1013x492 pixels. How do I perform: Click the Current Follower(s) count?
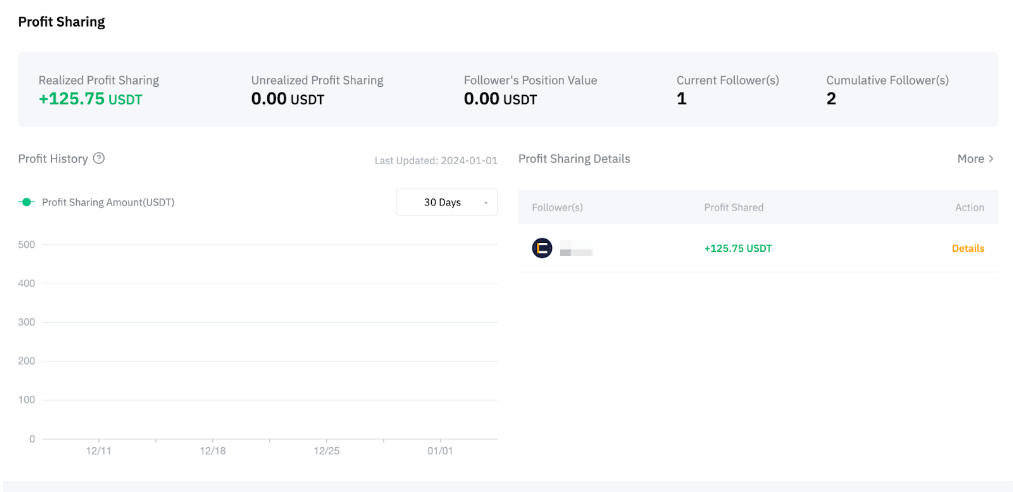pos(682,99)
